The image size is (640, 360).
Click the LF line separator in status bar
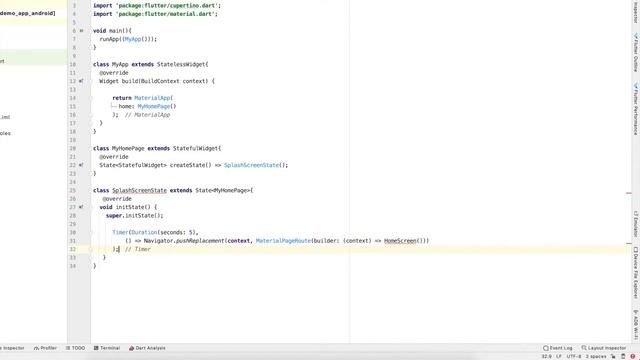point(559,356)
